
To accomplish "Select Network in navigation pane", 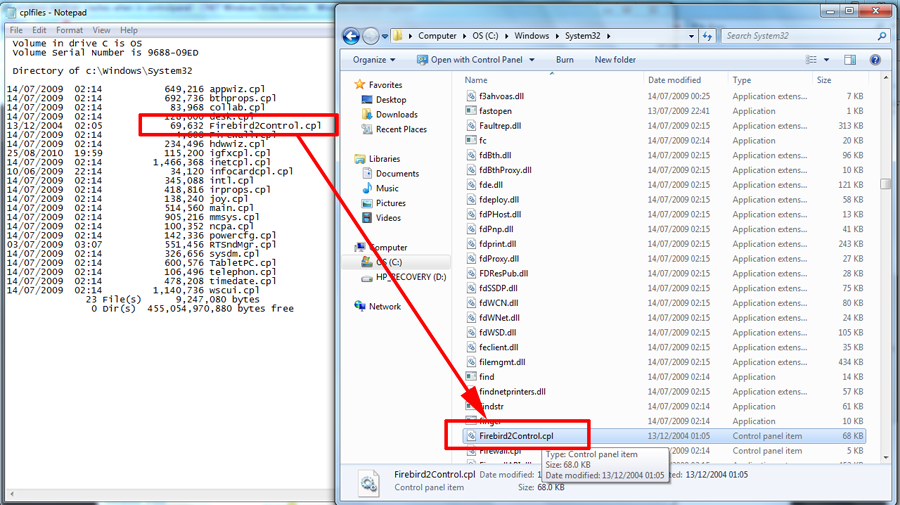I will (x=385, y=306).
